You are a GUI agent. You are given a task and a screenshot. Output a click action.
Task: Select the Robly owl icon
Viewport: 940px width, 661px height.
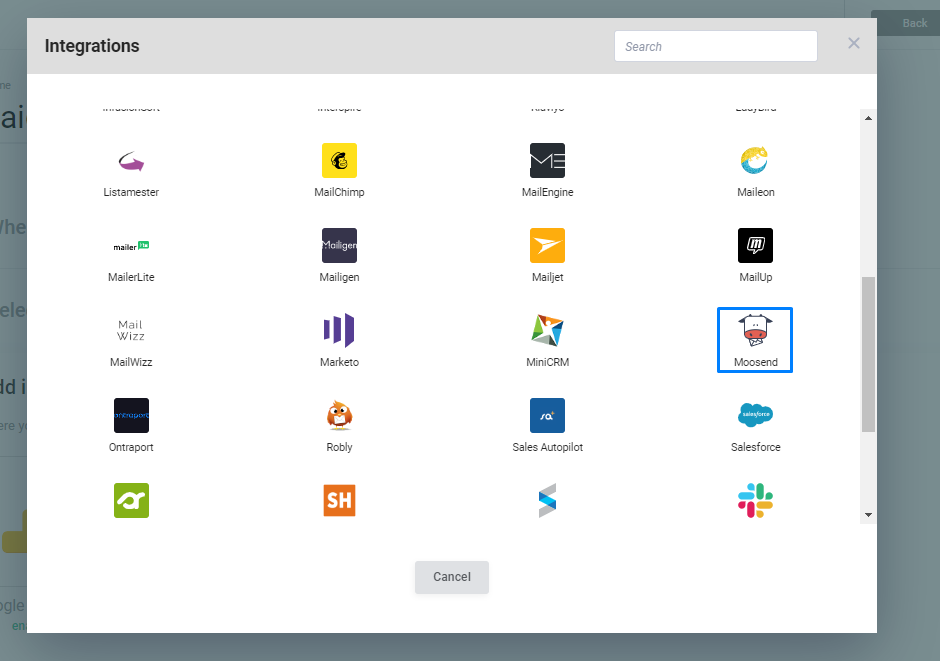339,416
